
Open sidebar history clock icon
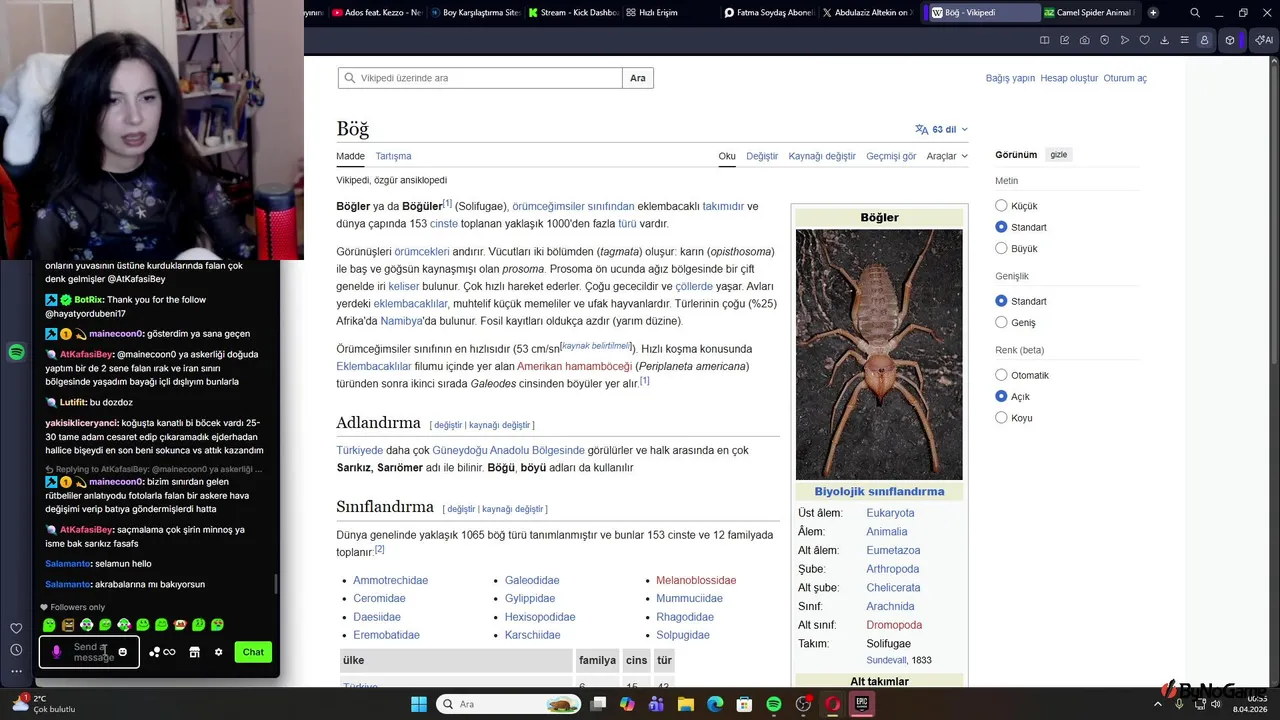16,650
